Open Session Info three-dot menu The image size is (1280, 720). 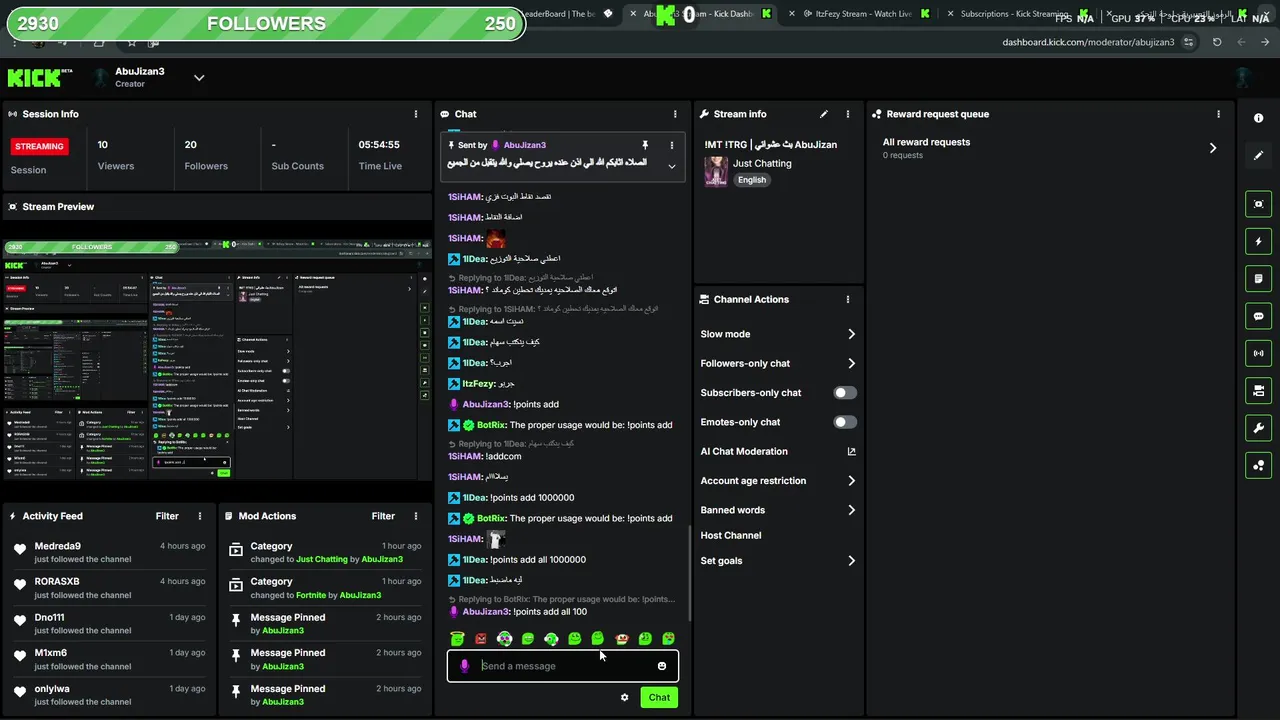point(416,114)
